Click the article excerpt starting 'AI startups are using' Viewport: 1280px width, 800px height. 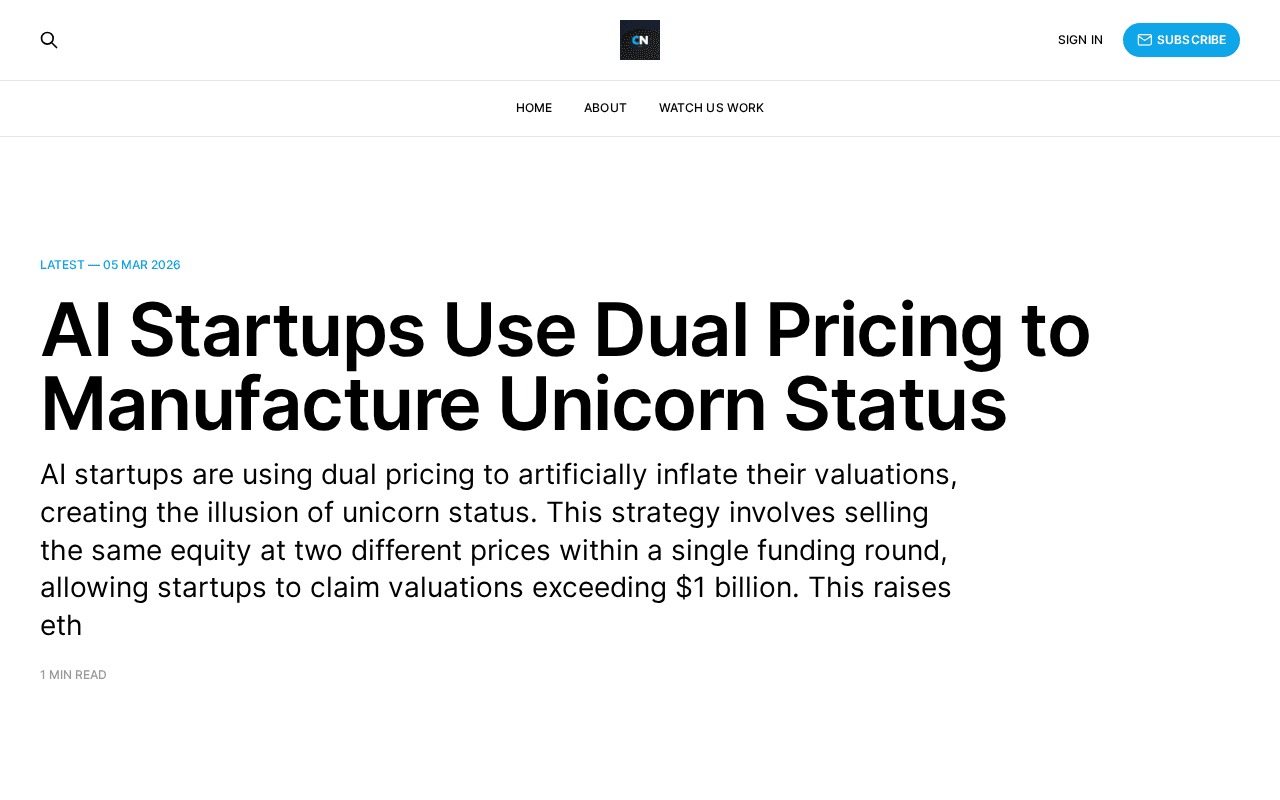tap(499, 549)
